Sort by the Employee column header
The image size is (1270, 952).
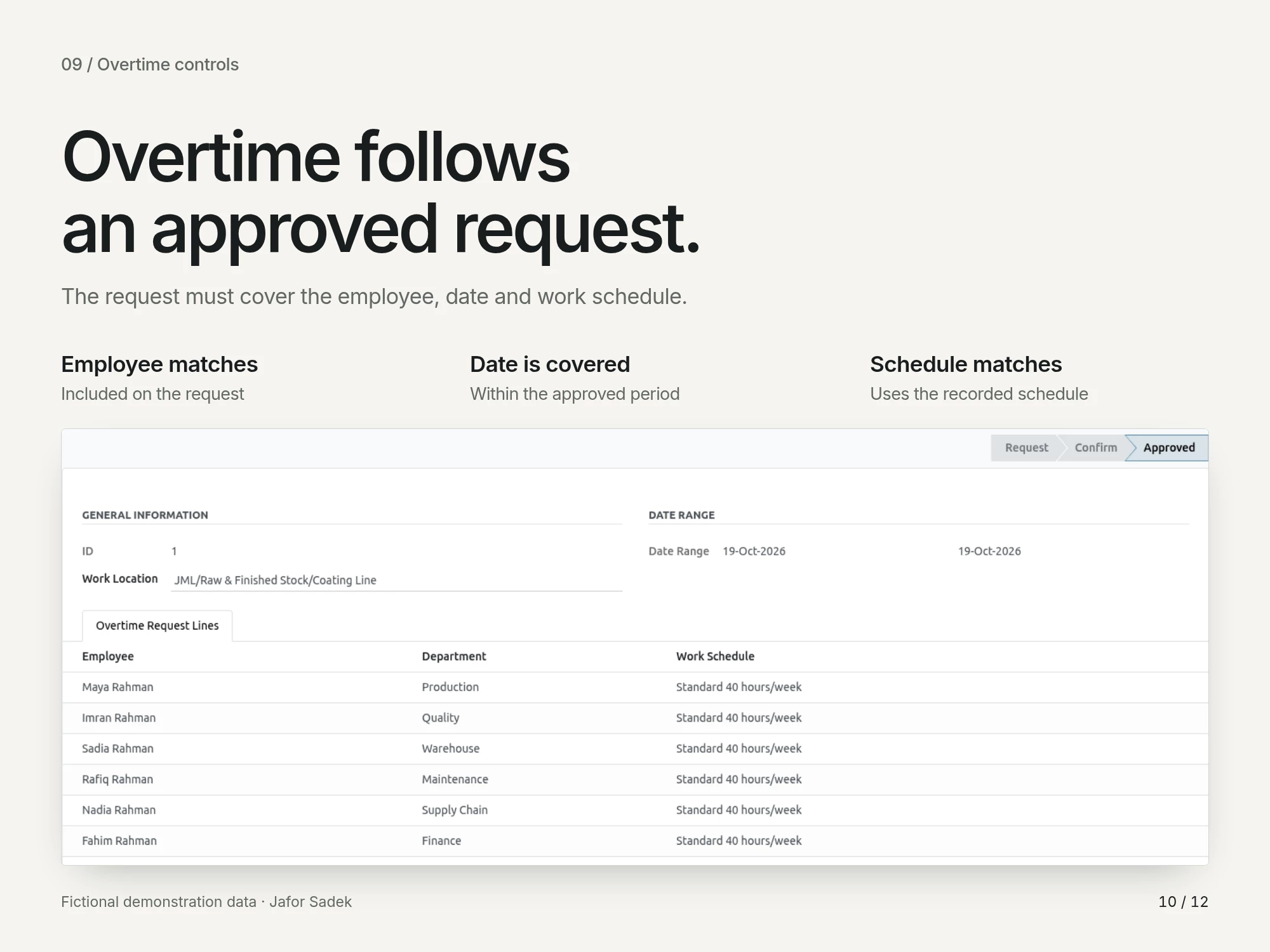click(108, 656)
